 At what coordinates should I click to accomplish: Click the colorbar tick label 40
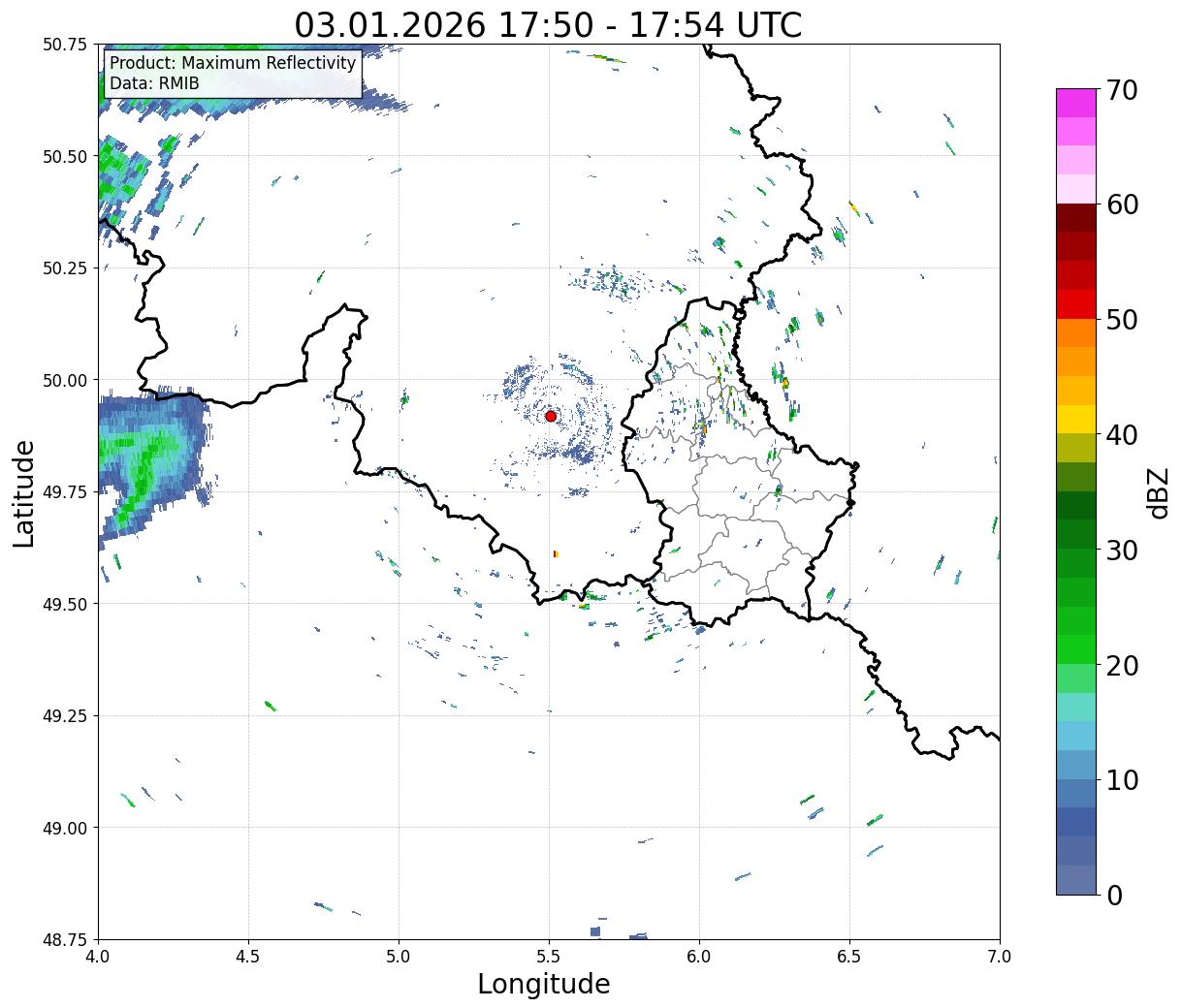click(x=1122, y=435)
